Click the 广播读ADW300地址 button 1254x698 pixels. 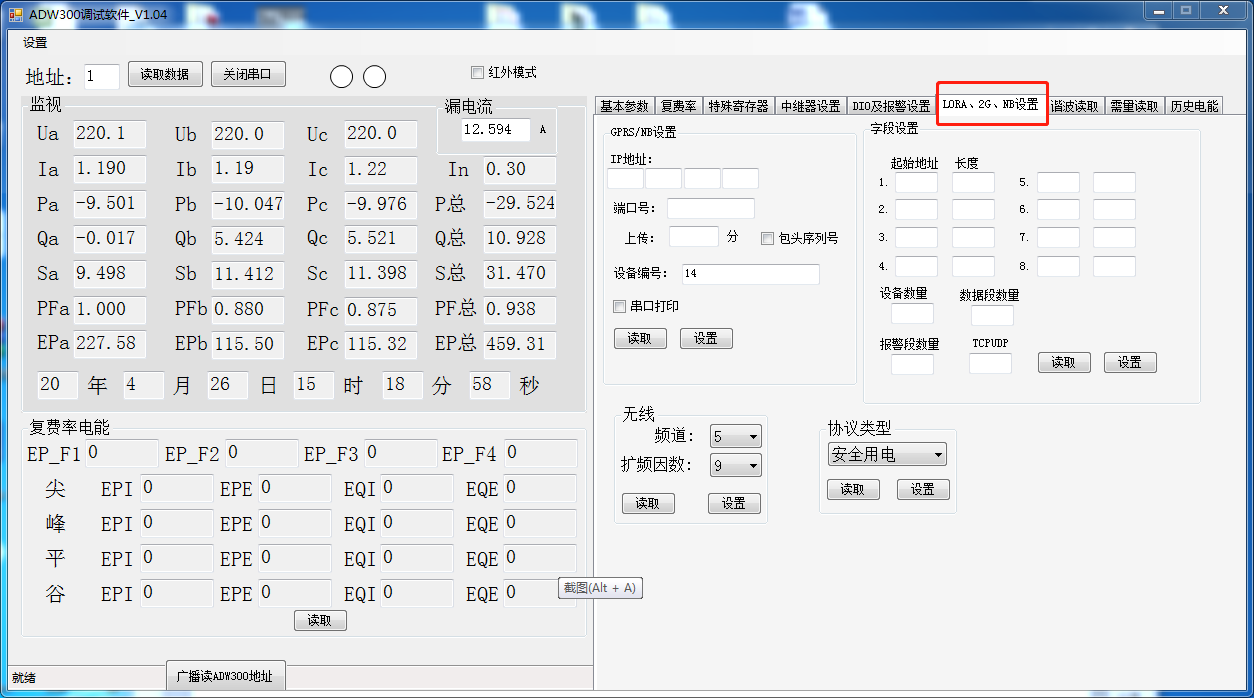pos(226,675)
